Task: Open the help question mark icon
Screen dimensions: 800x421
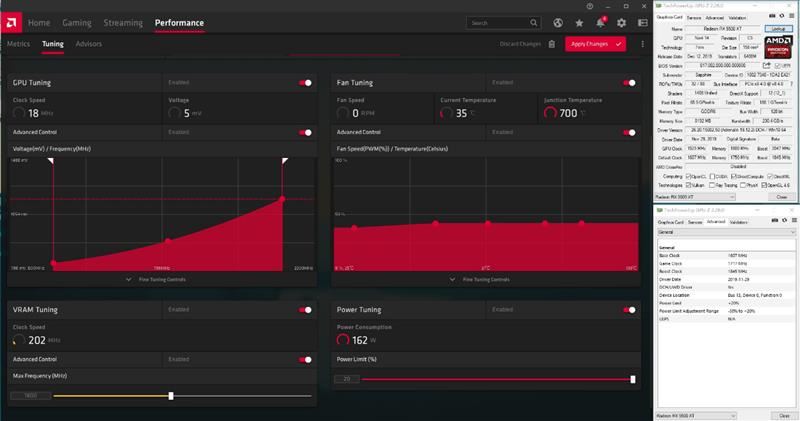Action: click(x=590, y=6)
